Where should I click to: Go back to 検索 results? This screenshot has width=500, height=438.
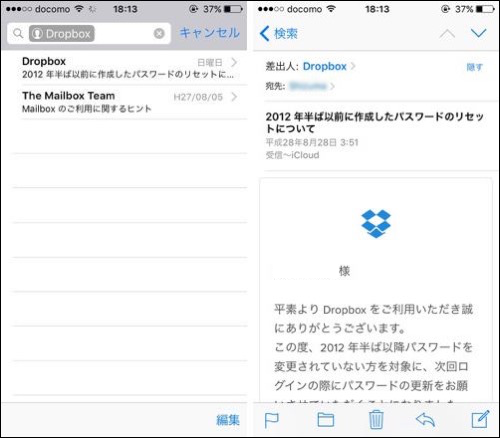[279, 34]
